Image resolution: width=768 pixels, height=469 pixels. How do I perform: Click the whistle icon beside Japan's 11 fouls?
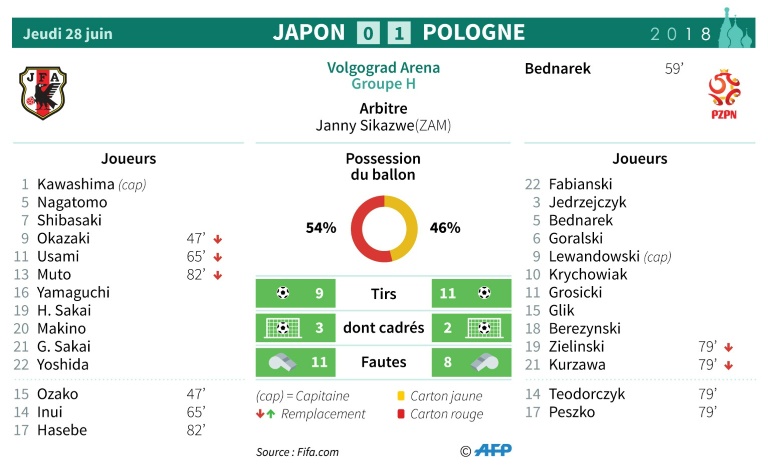pyautogui.click(x=282, y=362)
